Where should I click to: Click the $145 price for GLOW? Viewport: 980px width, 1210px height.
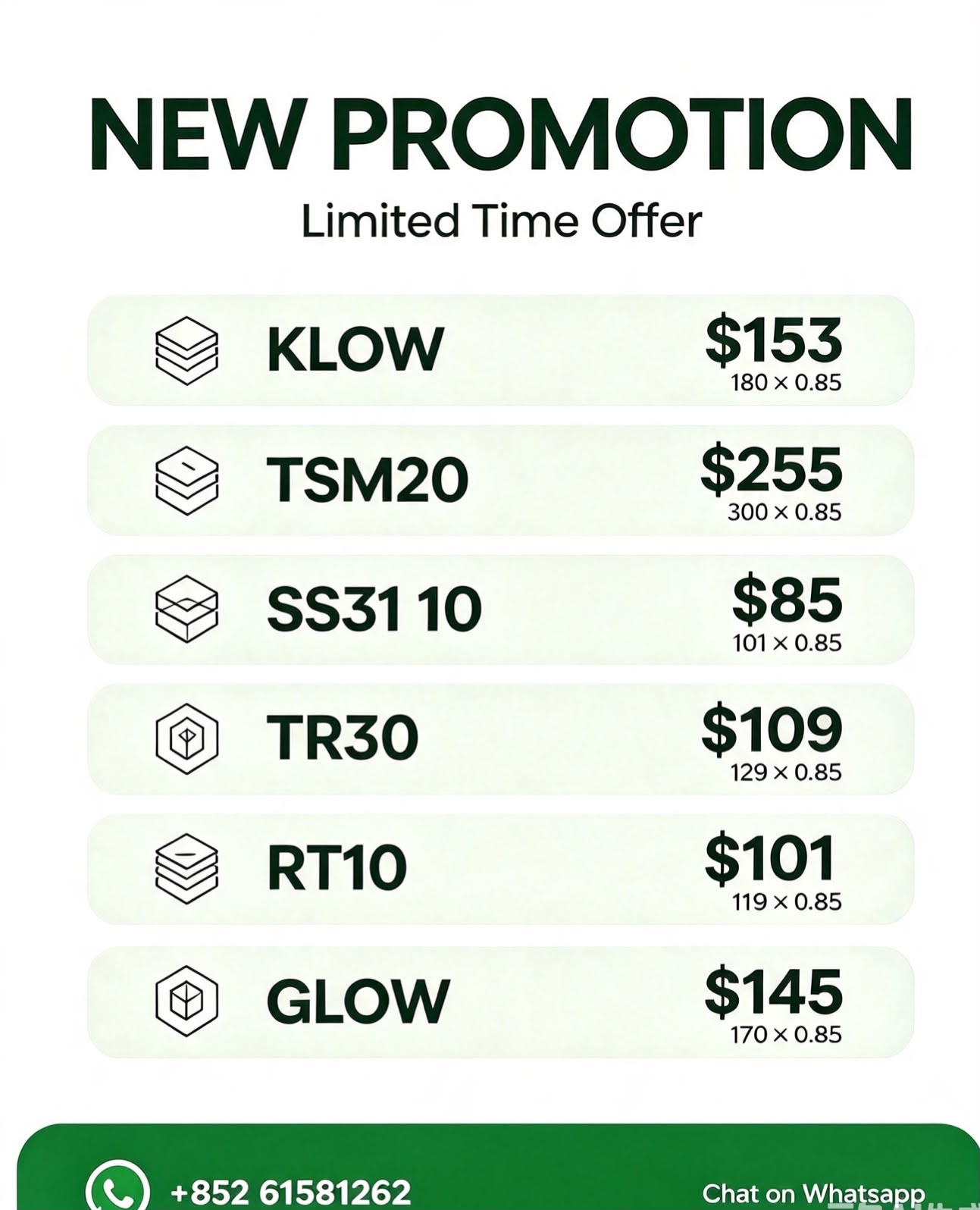[x=773, y=992]
